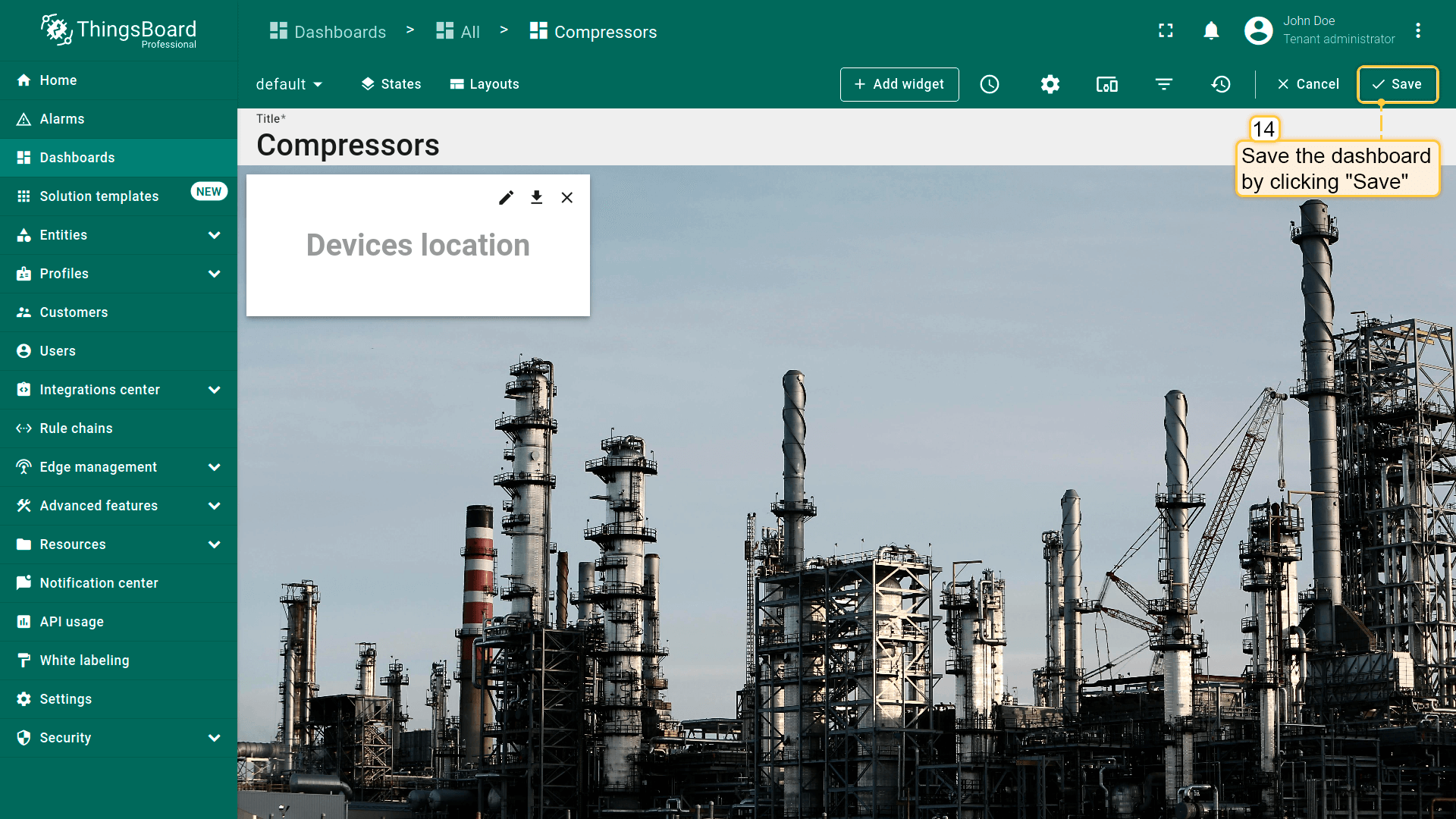The height and width of the screenshot is (819, 1456).
Task: Go to Alarms page
Action: 62,119
